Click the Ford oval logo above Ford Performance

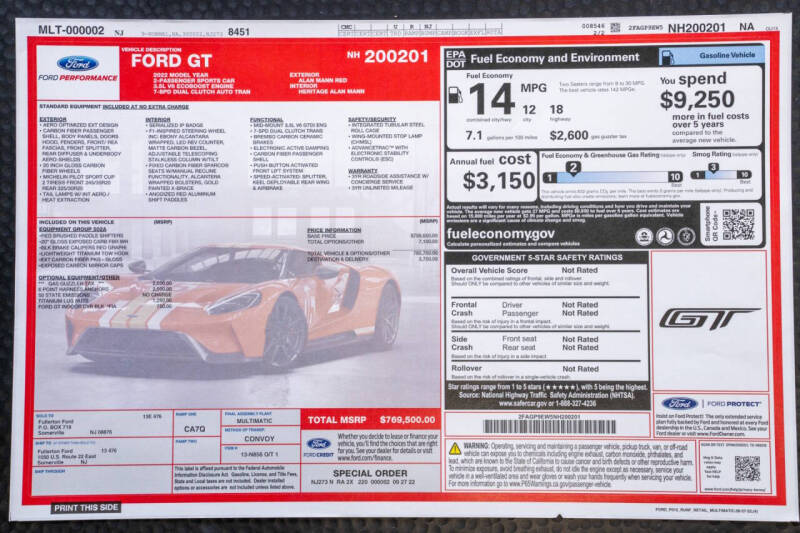click(78, 64)
